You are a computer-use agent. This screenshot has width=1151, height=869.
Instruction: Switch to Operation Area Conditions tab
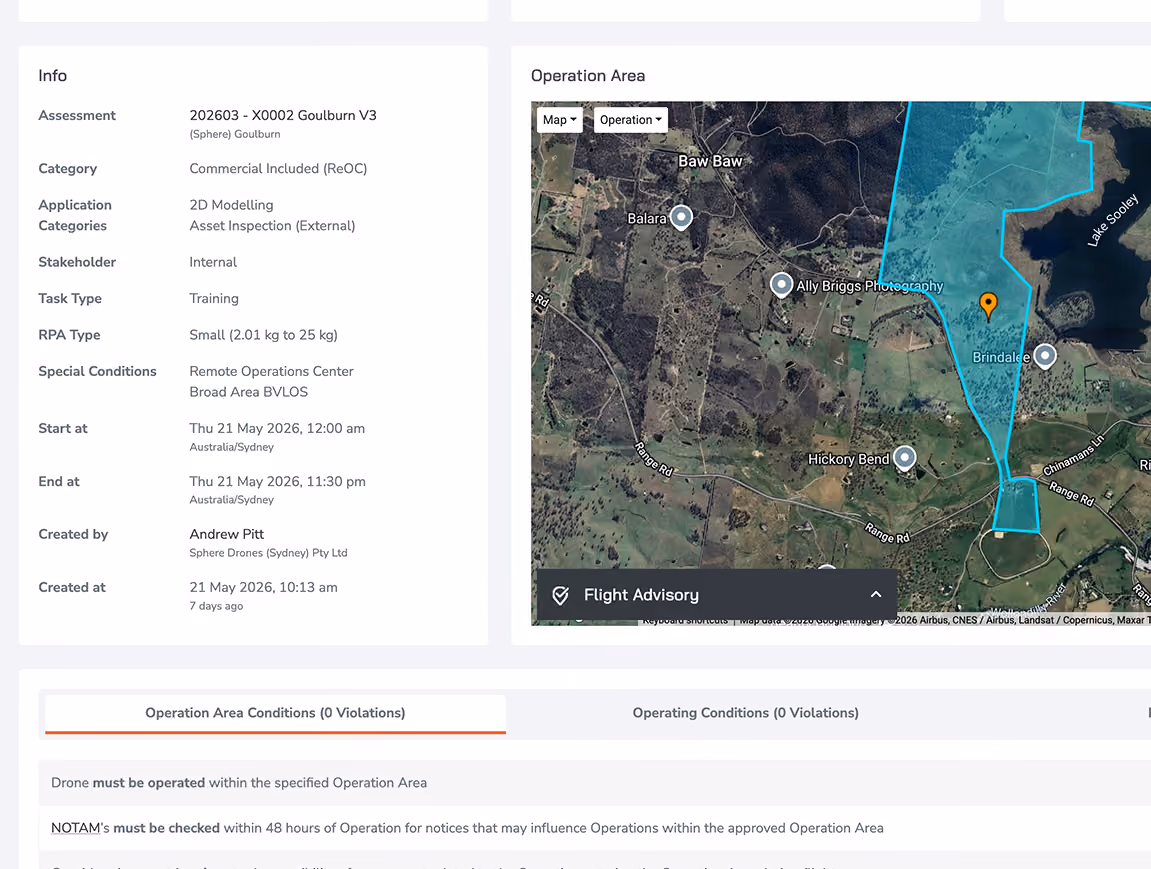pos(275,713)
